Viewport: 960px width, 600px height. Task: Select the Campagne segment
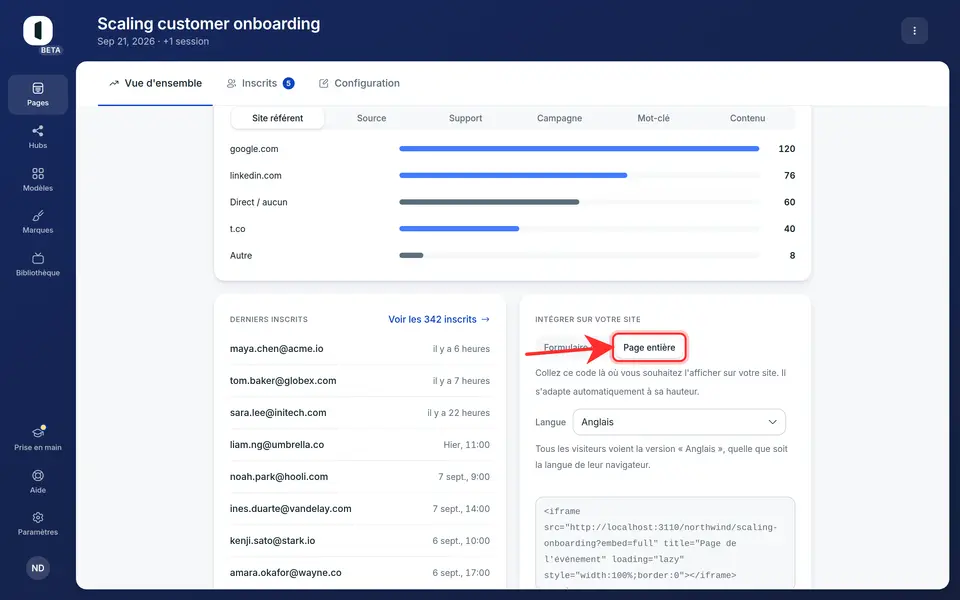point(560,118)
